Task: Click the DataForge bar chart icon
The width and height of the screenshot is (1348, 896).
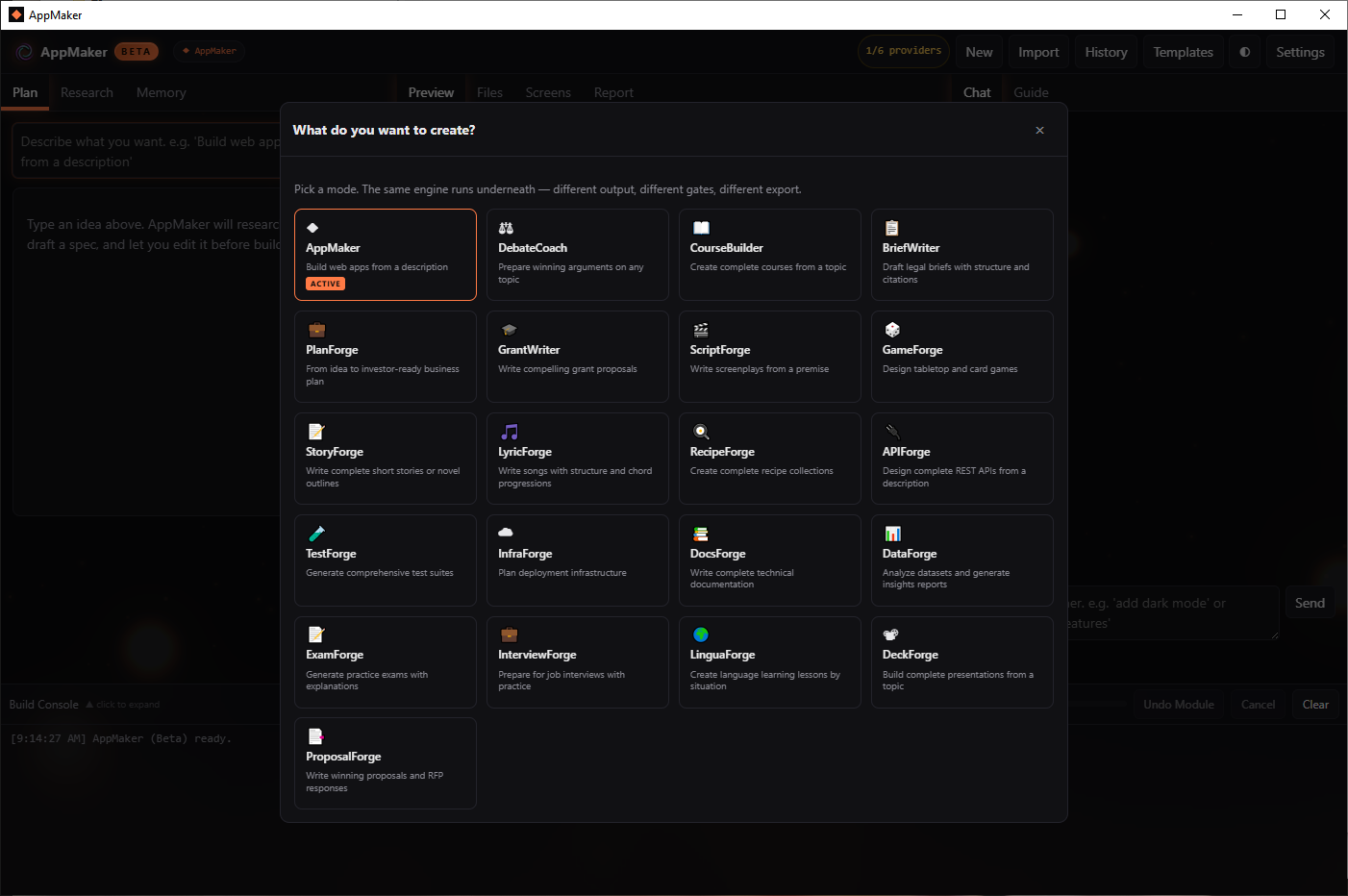Action: [892, 534]
